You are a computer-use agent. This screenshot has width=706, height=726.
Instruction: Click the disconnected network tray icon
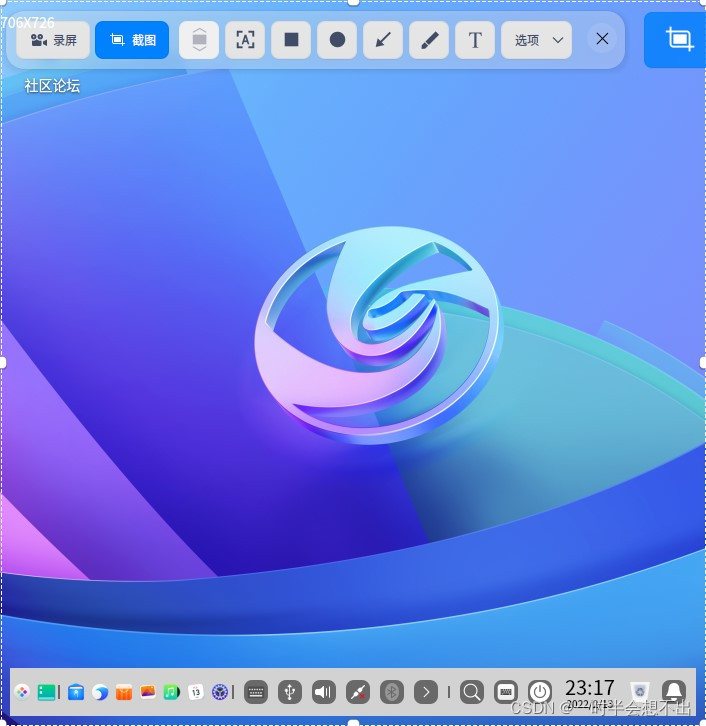pos(358,692)
